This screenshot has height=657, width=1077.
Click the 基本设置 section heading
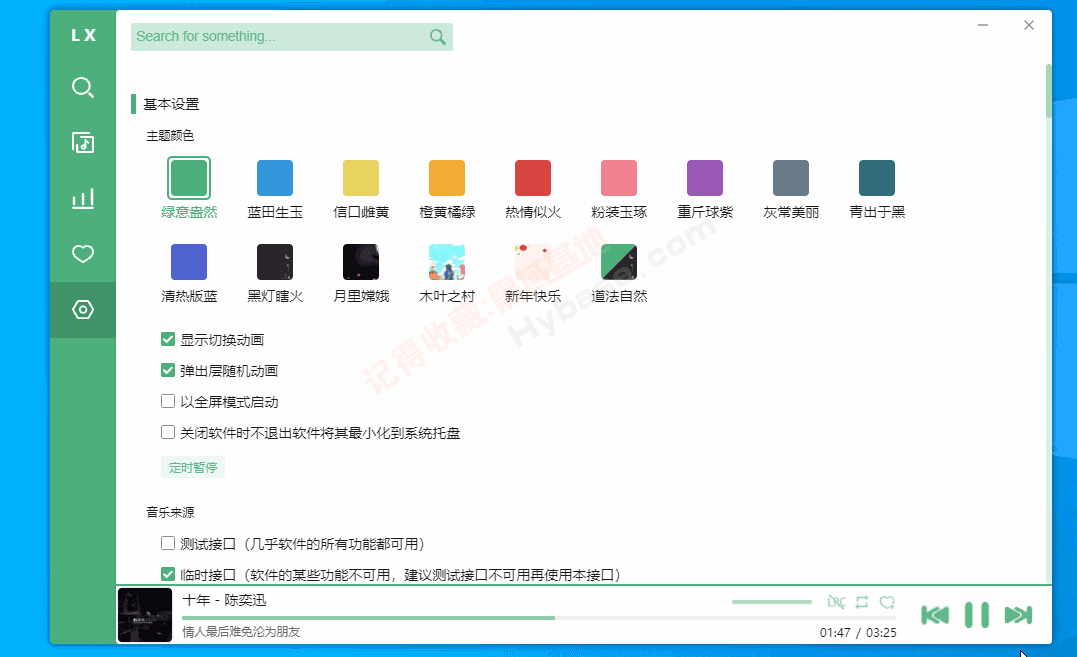171,104
